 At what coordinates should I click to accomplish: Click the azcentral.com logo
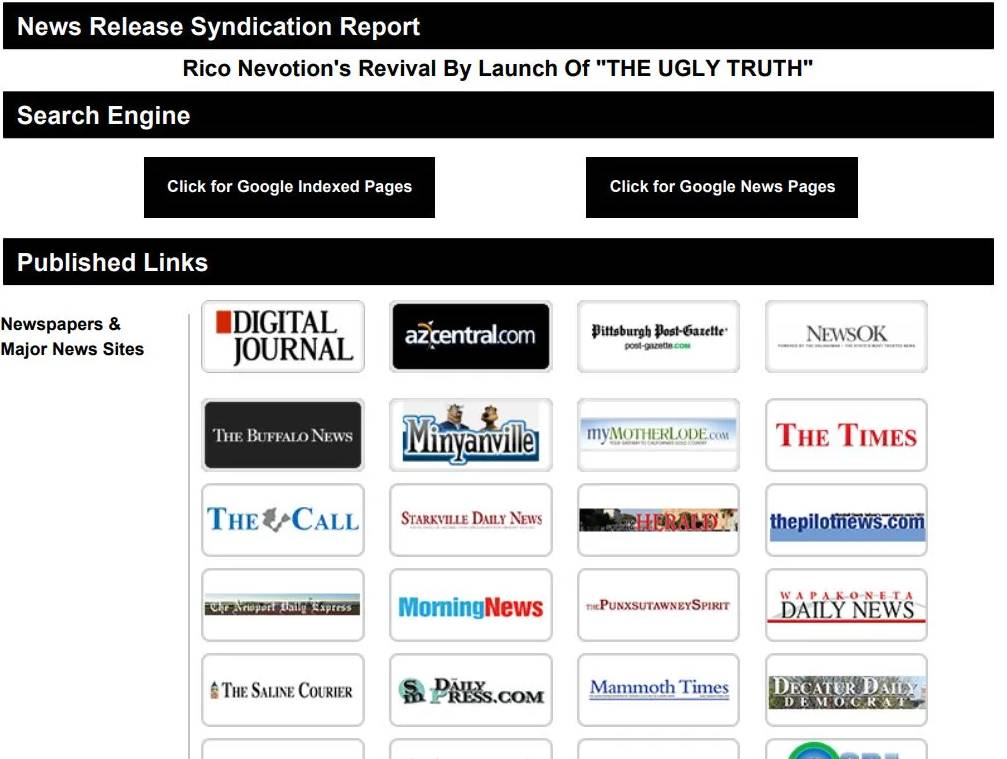pyautogui.click(x=470, y=337)
